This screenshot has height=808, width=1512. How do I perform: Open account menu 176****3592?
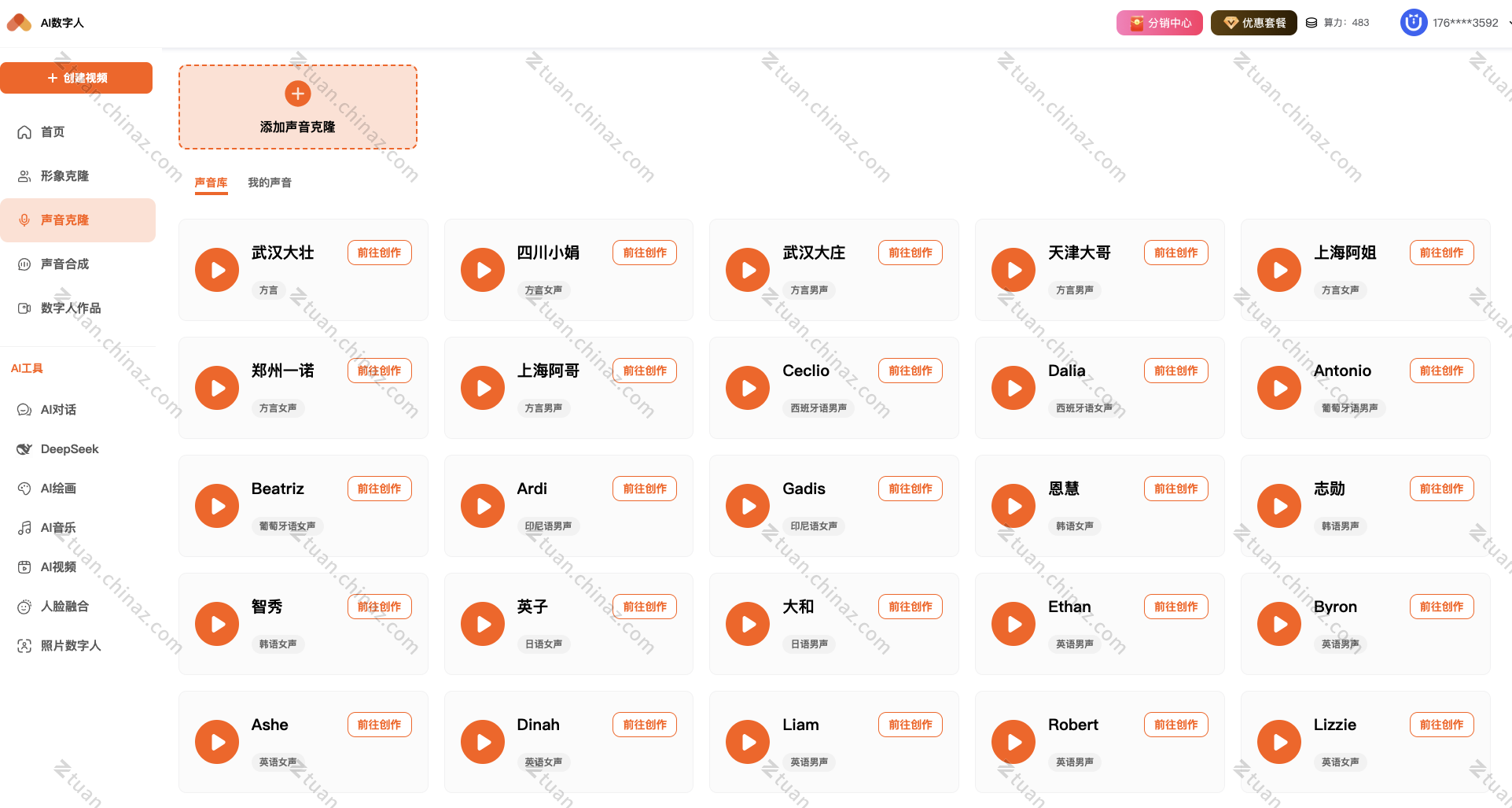[x=1466, y=23]
